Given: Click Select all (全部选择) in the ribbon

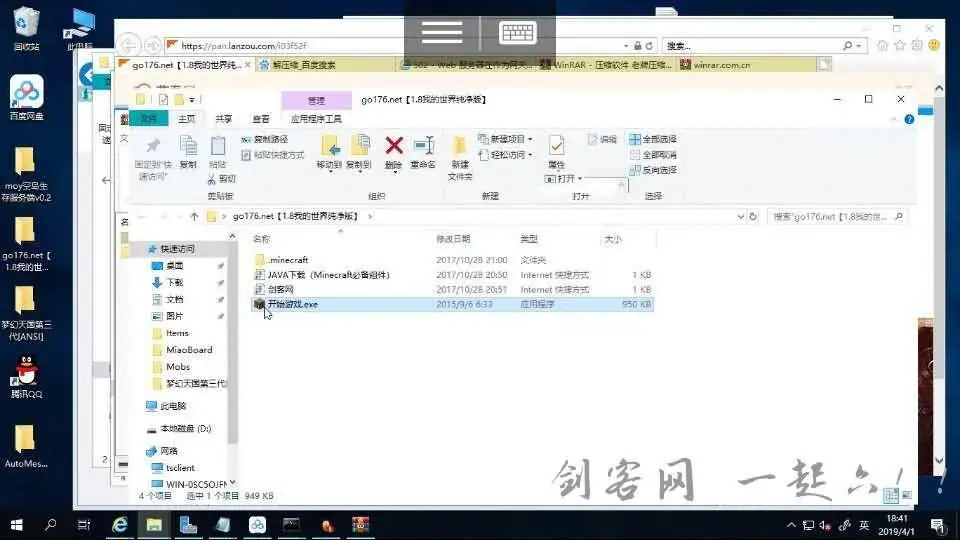Looking at the screenshot, I should [653, 139].
